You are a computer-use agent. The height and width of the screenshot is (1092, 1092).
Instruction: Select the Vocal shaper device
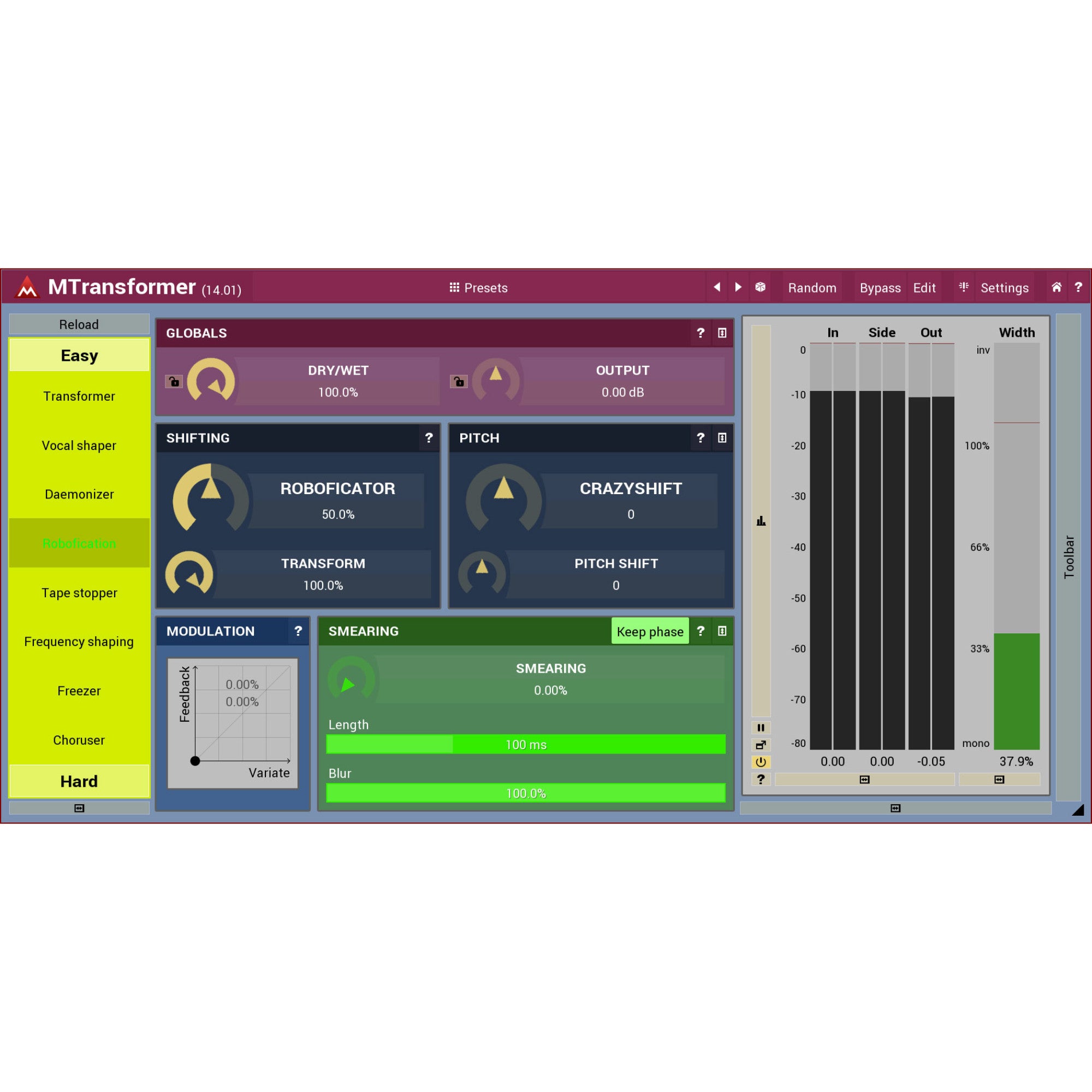point(79,446)
